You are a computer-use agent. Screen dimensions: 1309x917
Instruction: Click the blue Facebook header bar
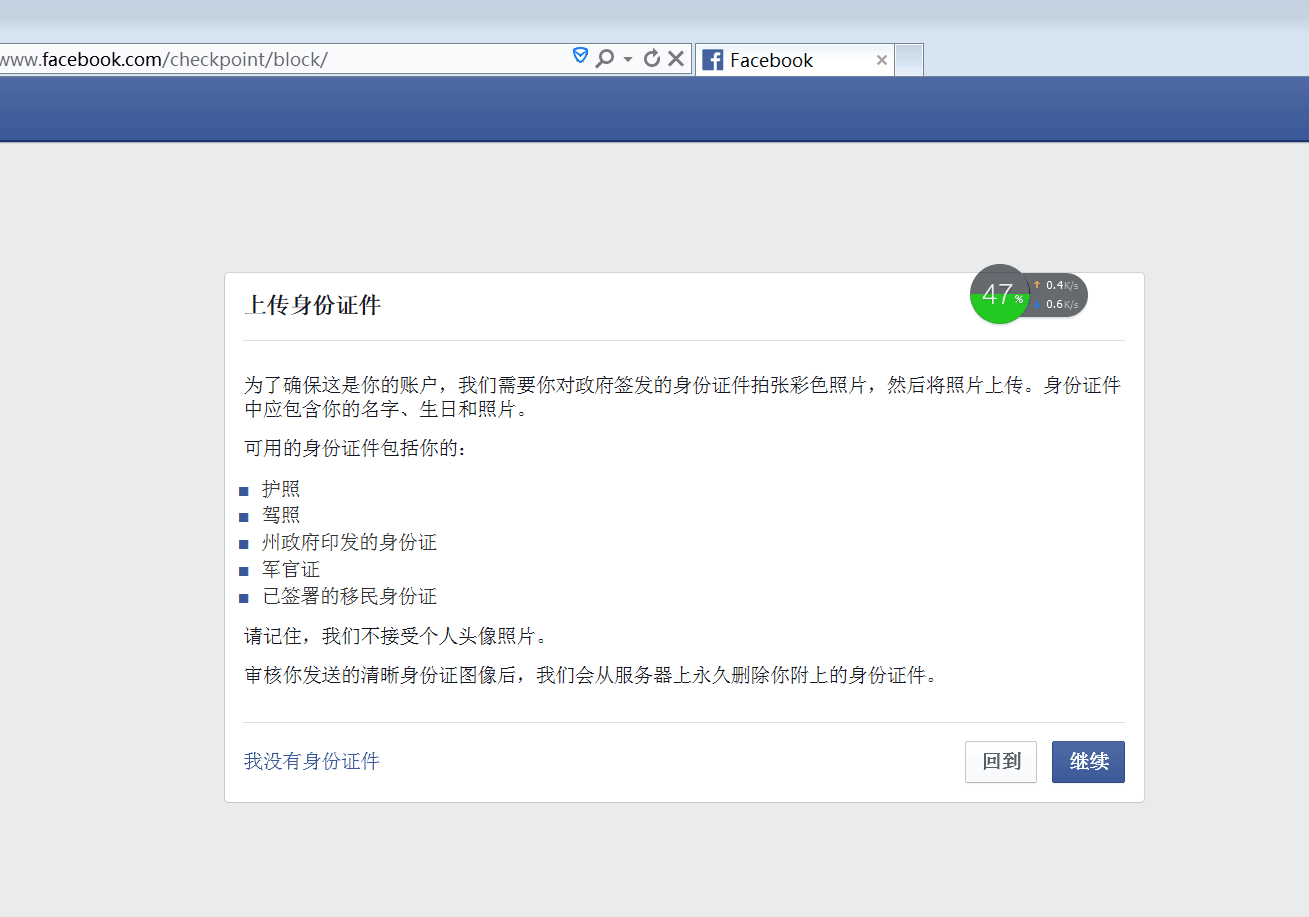pyautogui.click(x=654, y=109)
